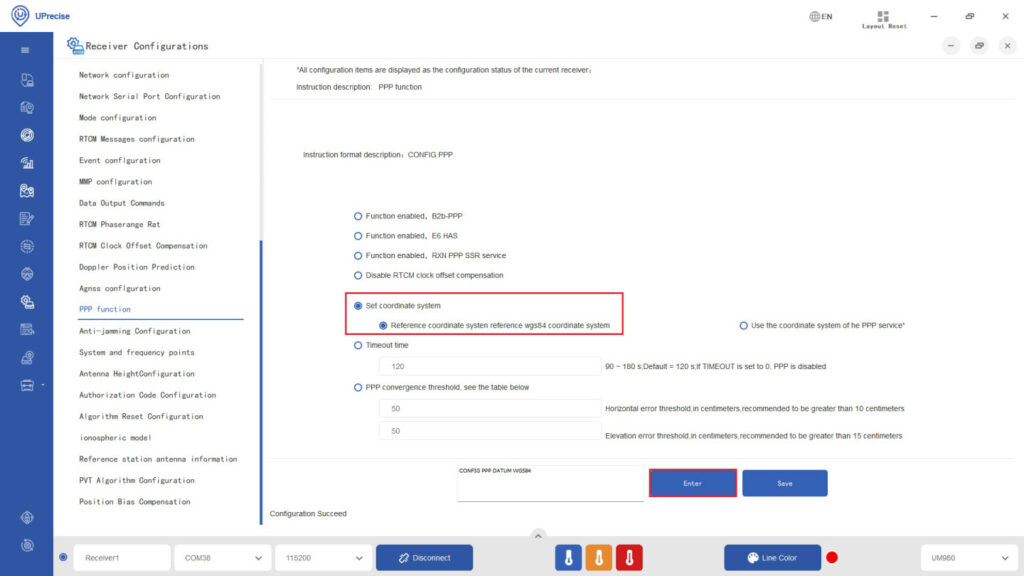Screen dimensions: 1024x576
Task: Click the Layout Reset icon
Action: [883, 18]
